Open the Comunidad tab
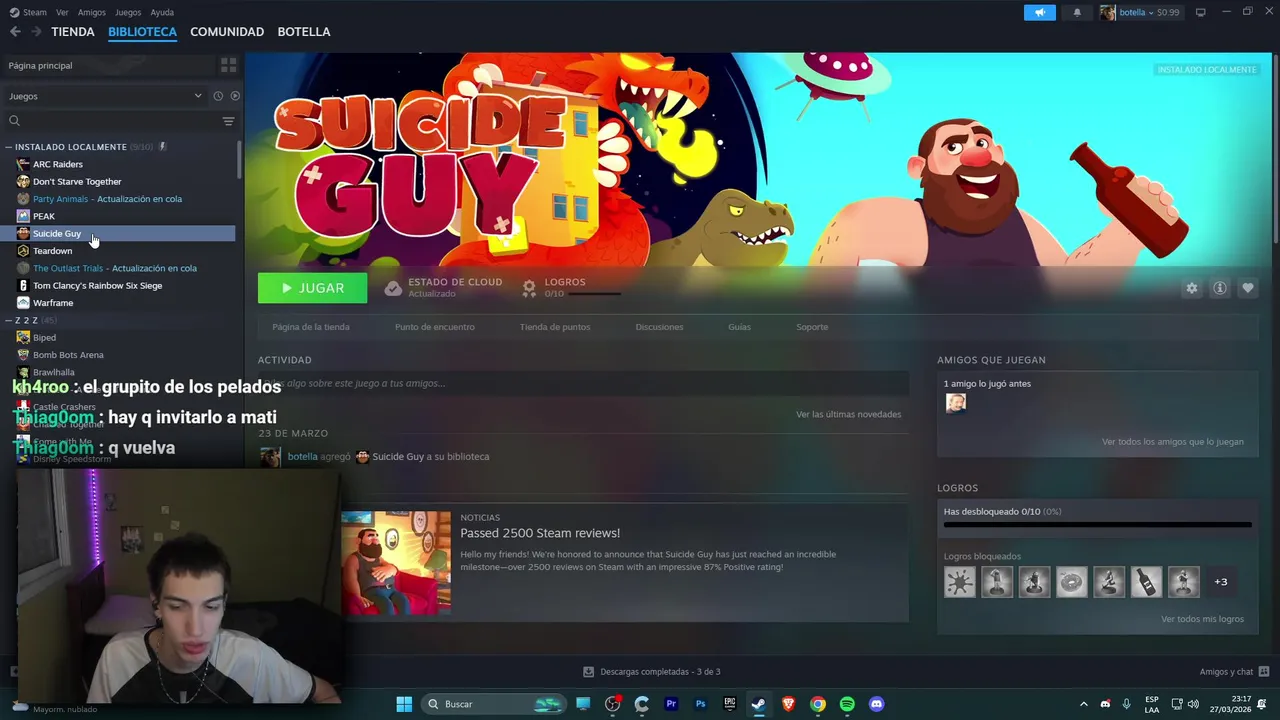Screen dimensions: 1280x720 click(x=227, y=32)
